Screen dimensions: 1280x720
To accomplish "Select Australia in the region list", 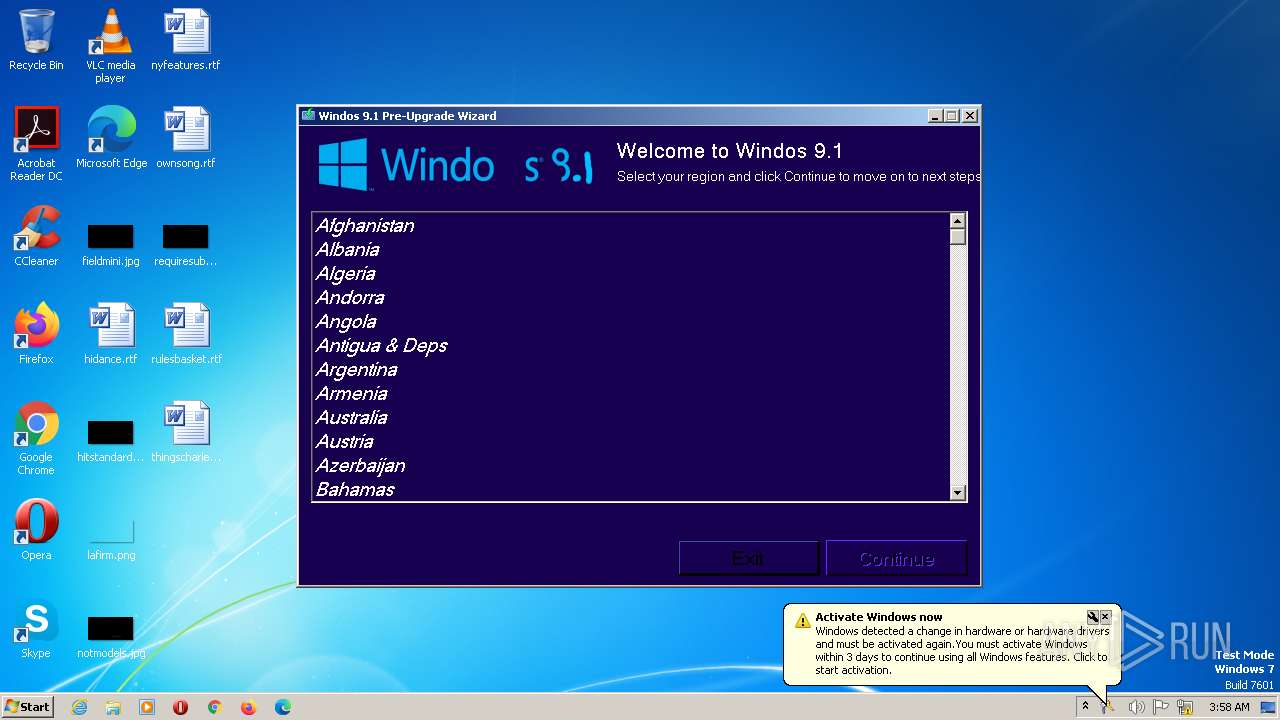I will (631, 418).
